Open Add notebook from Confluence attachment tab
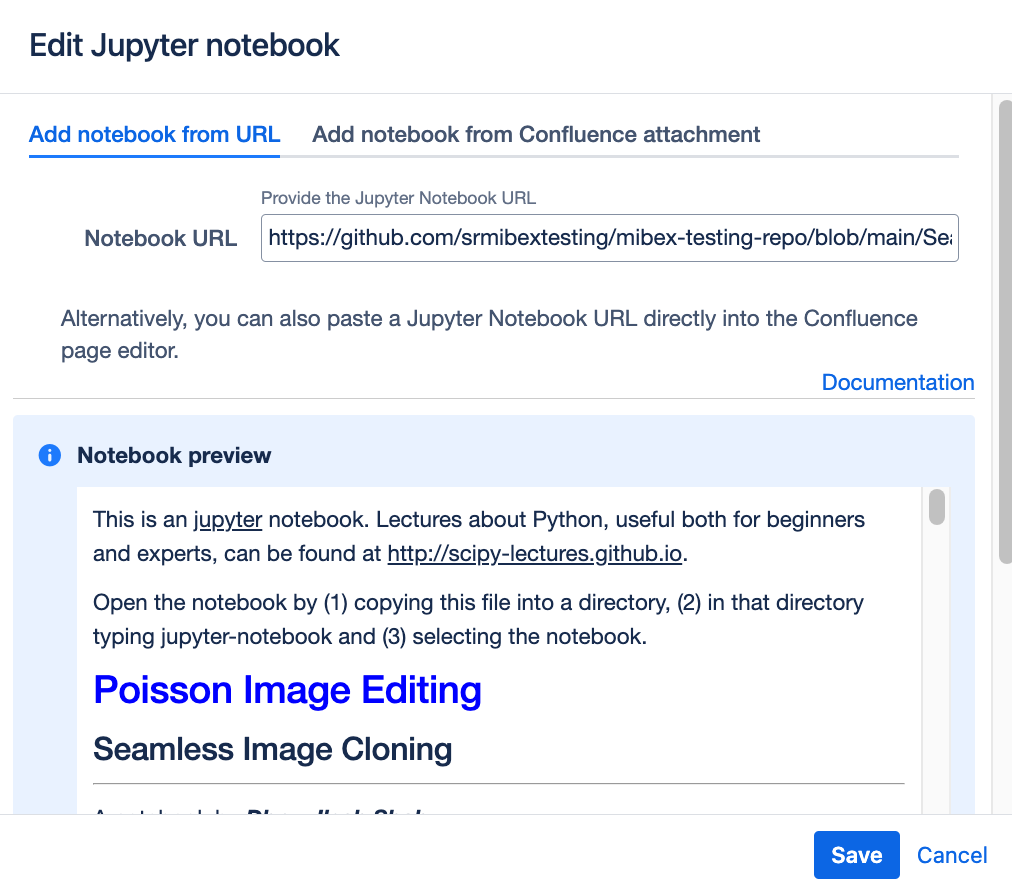This screenshot has width=1012, height=896. pos(536,134)
